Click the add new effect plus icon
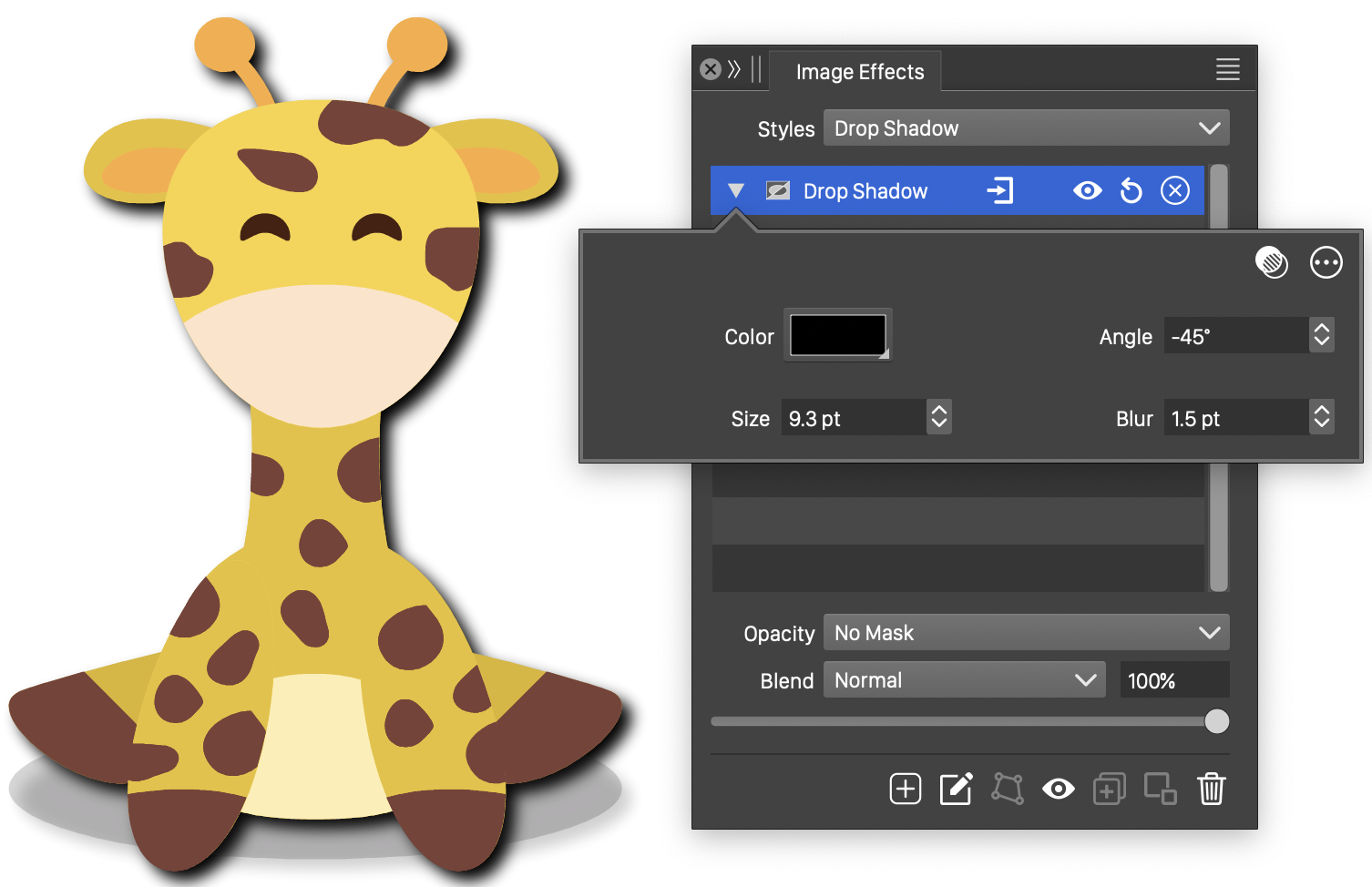Image resolution: width=1372 pixels, height=887 pixels. tap(905, 789)
